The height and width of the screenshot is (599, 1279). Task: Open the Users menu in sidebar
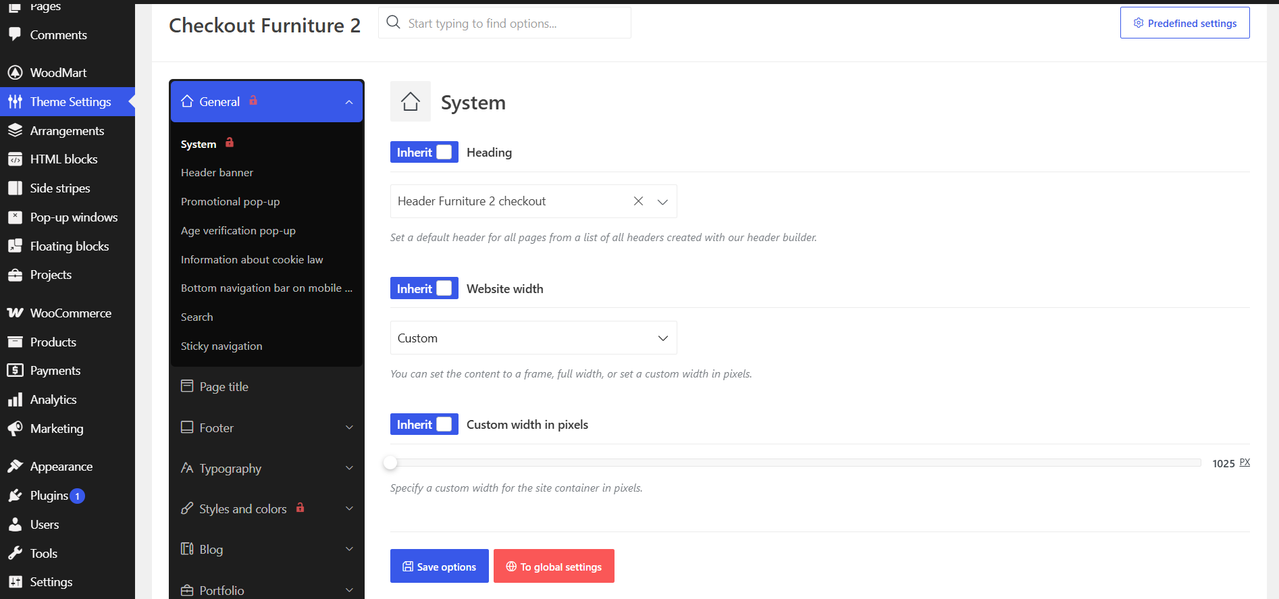pos(45,525)
